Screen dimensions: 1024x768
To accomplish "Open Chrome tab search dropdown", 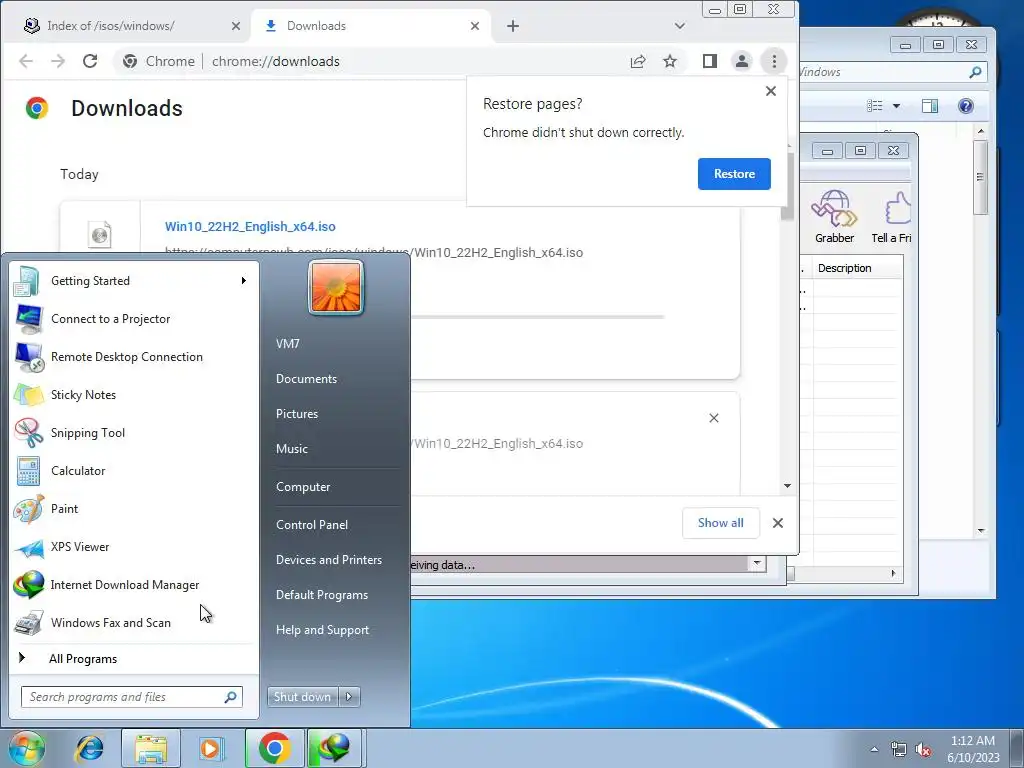I will [680, 26].
